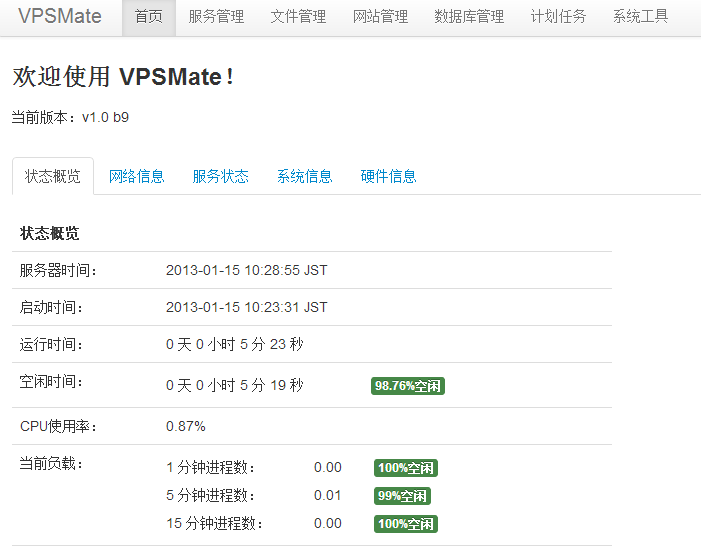701x555 pixels.
Task: Switch to the 系统信息 tab
Action: click(x=304, y=176)
